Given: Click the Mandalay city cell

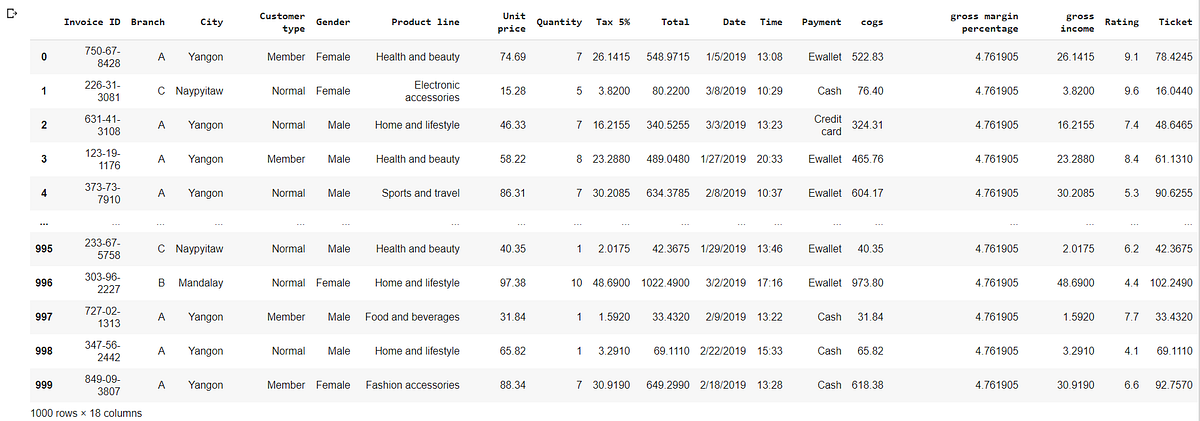Looking at the screenshot, I should pyautogui.click(x=200, y=283).
